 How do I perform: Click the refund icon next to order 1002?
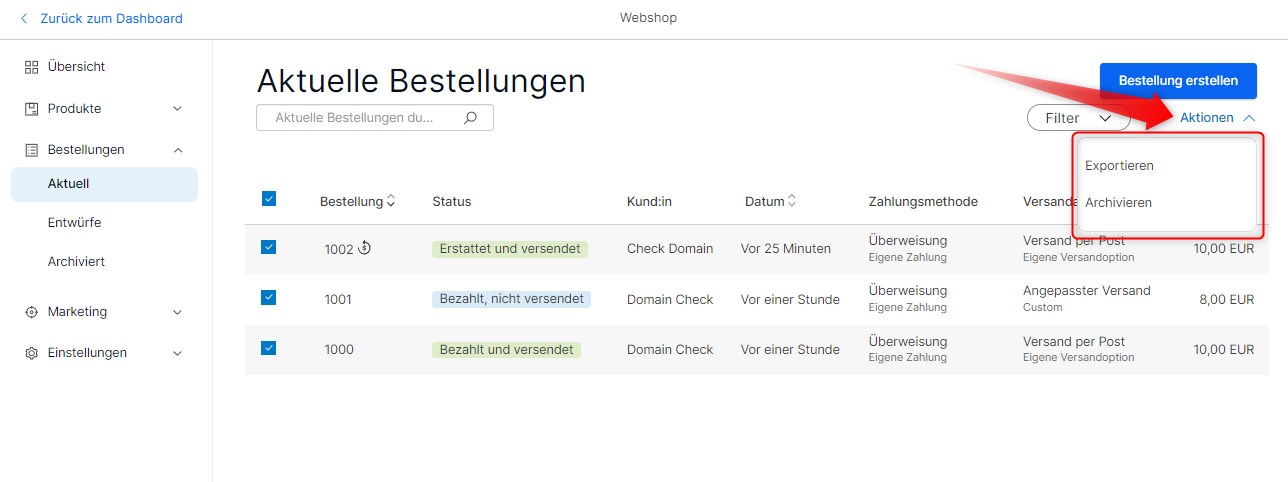tap(365, 248)
